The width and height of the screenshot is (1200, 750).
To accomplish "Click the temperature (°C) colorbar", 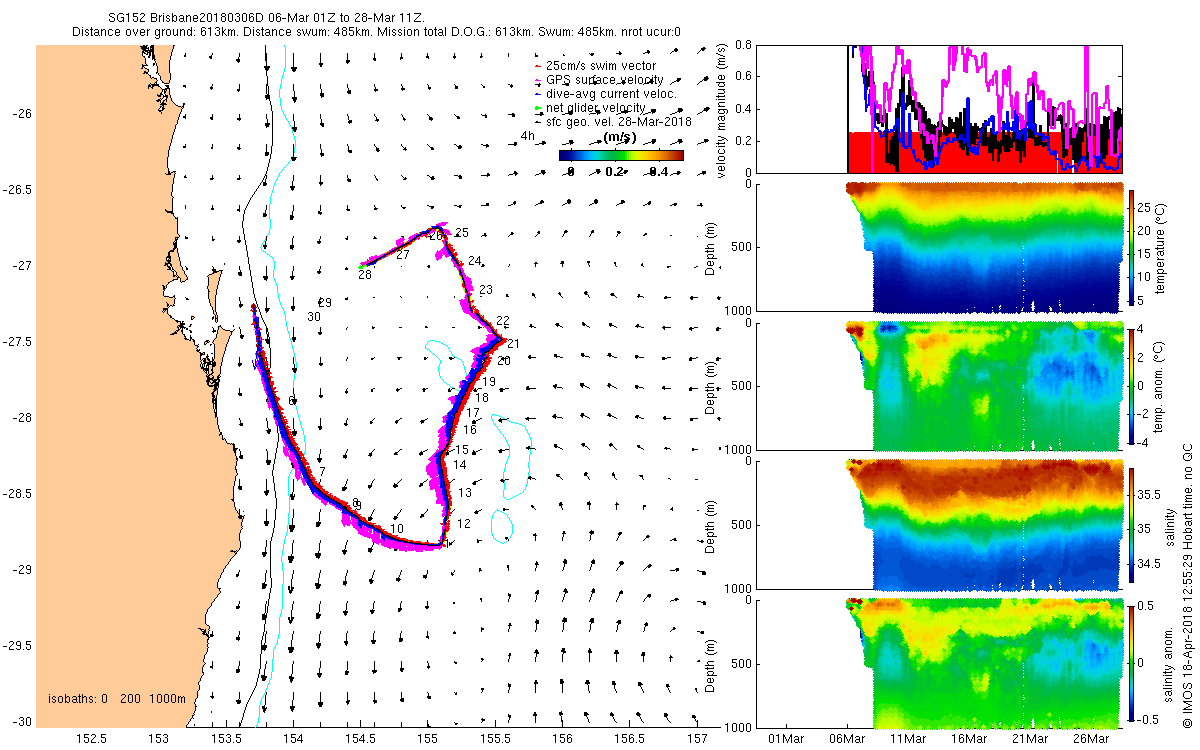I will point(1132,247).
